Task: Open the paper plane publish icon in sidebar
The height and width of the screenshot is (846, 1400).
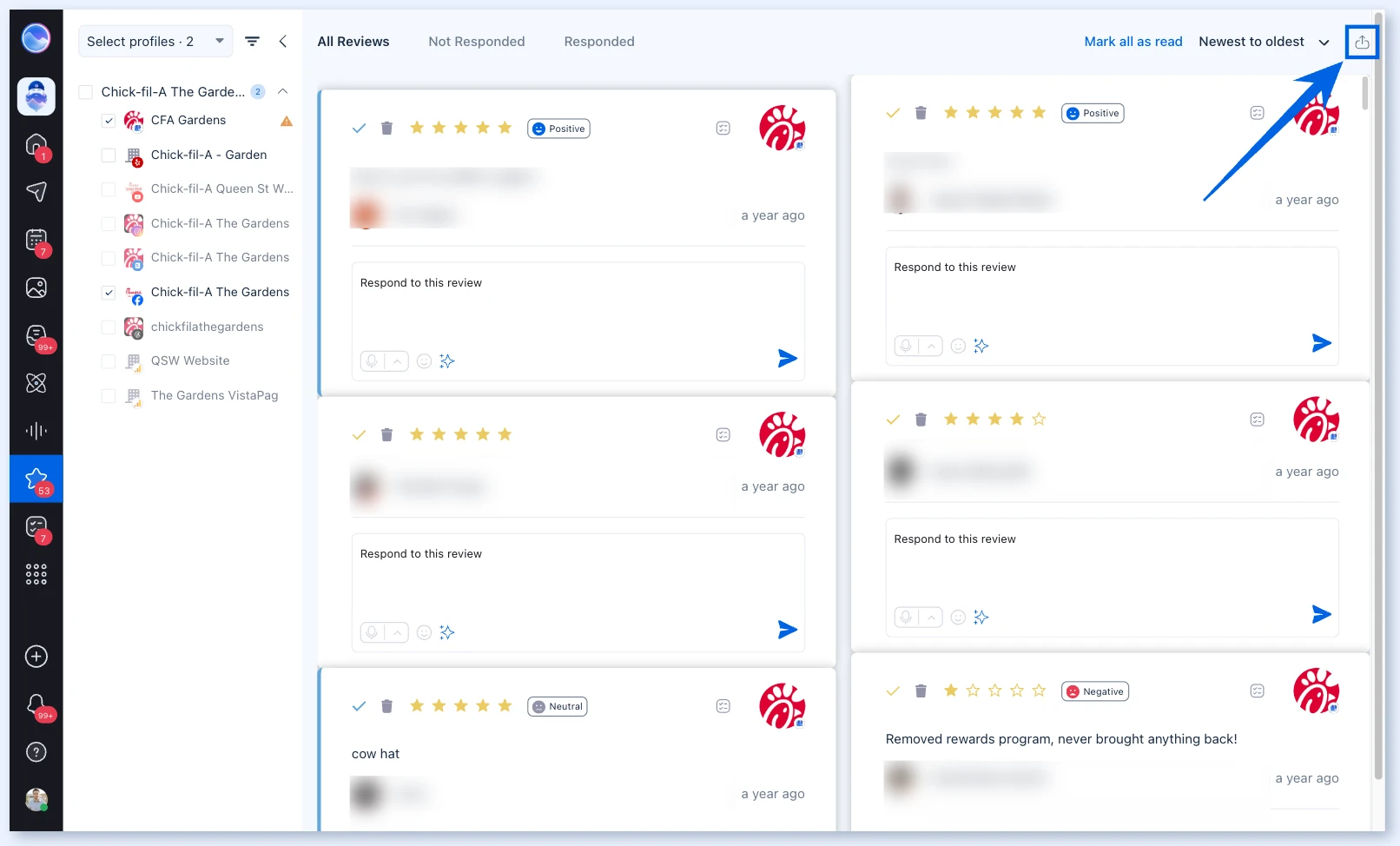Action: tap(36, 191)
